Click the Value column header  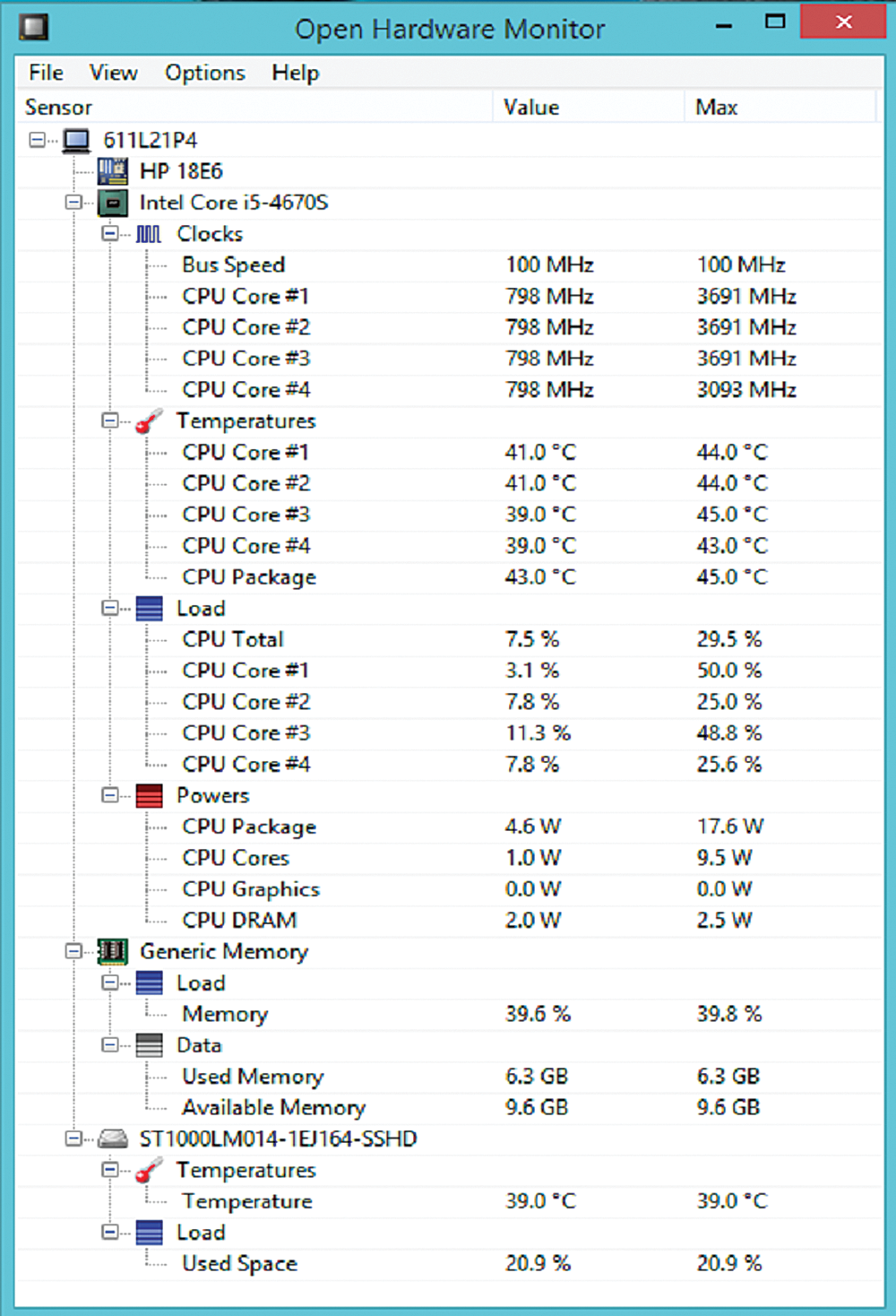click(x=531, y=108)
